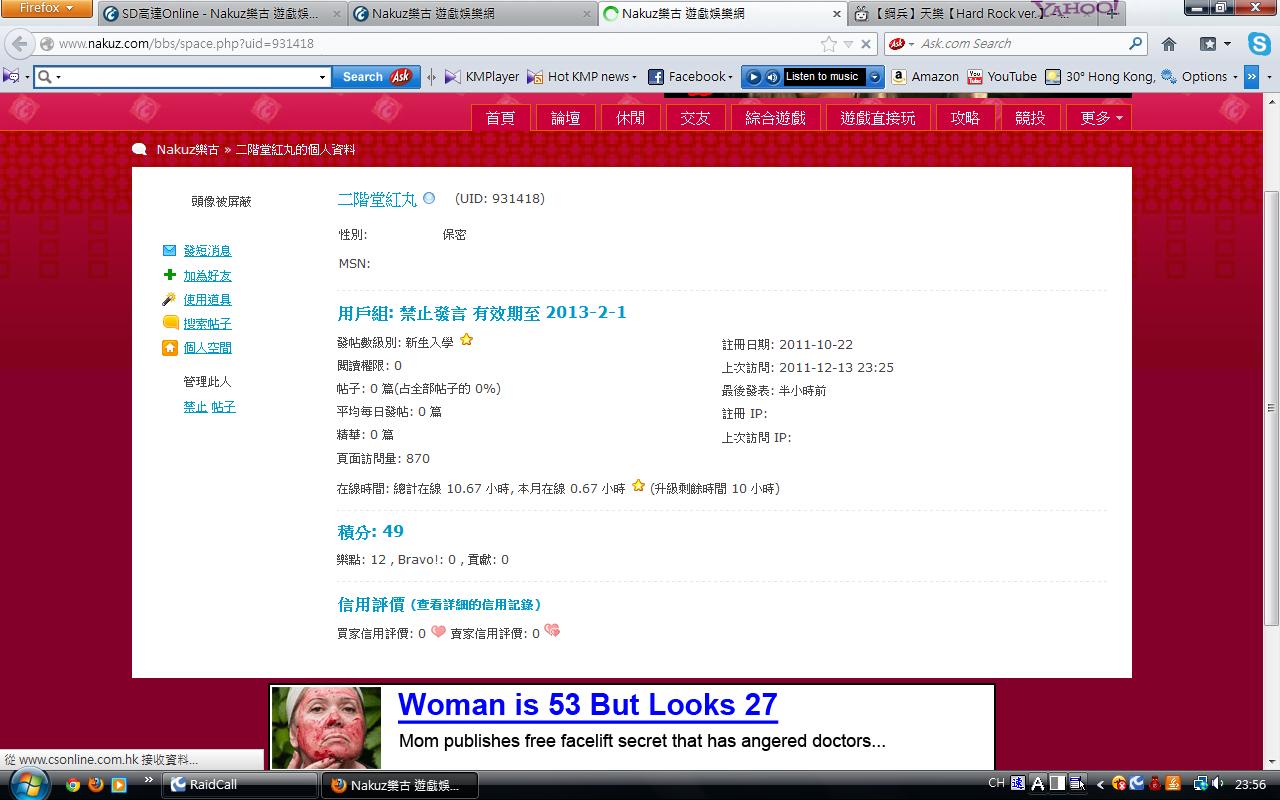Select the 論壇 navigation tab
1280x800 pixels.
(566, 118)
